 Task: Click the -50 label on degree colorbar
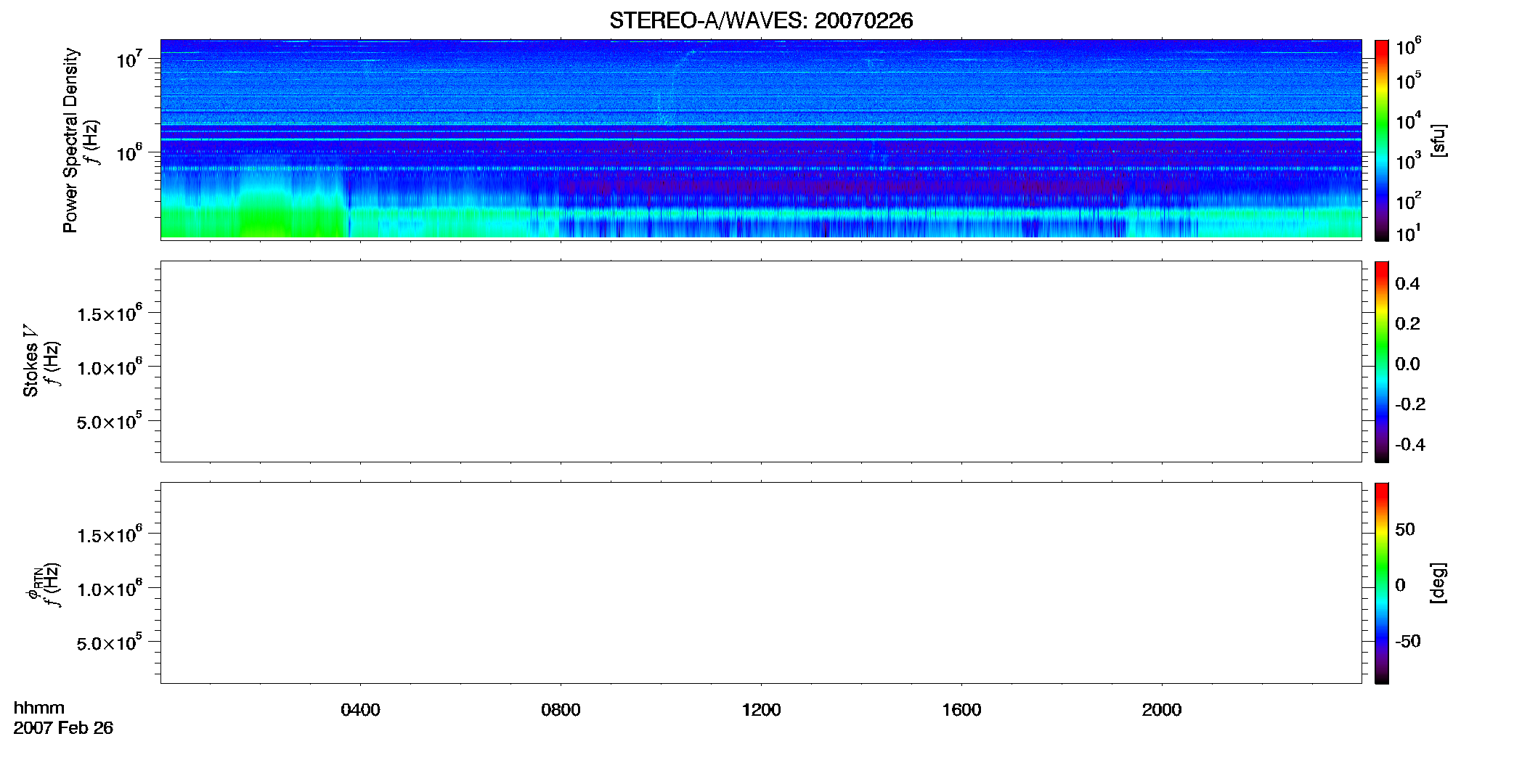point(1407,642)
